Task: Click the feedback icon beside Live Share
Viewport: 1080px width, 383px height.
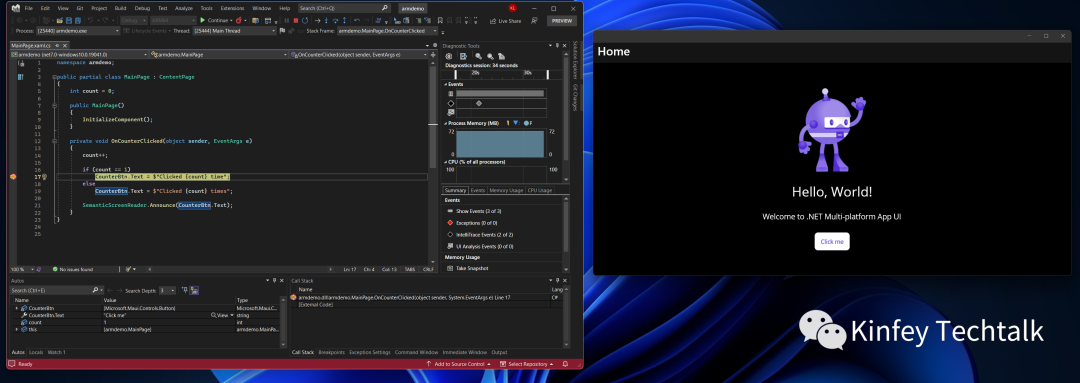Action: pyautogui.click(x=534, y=21)
